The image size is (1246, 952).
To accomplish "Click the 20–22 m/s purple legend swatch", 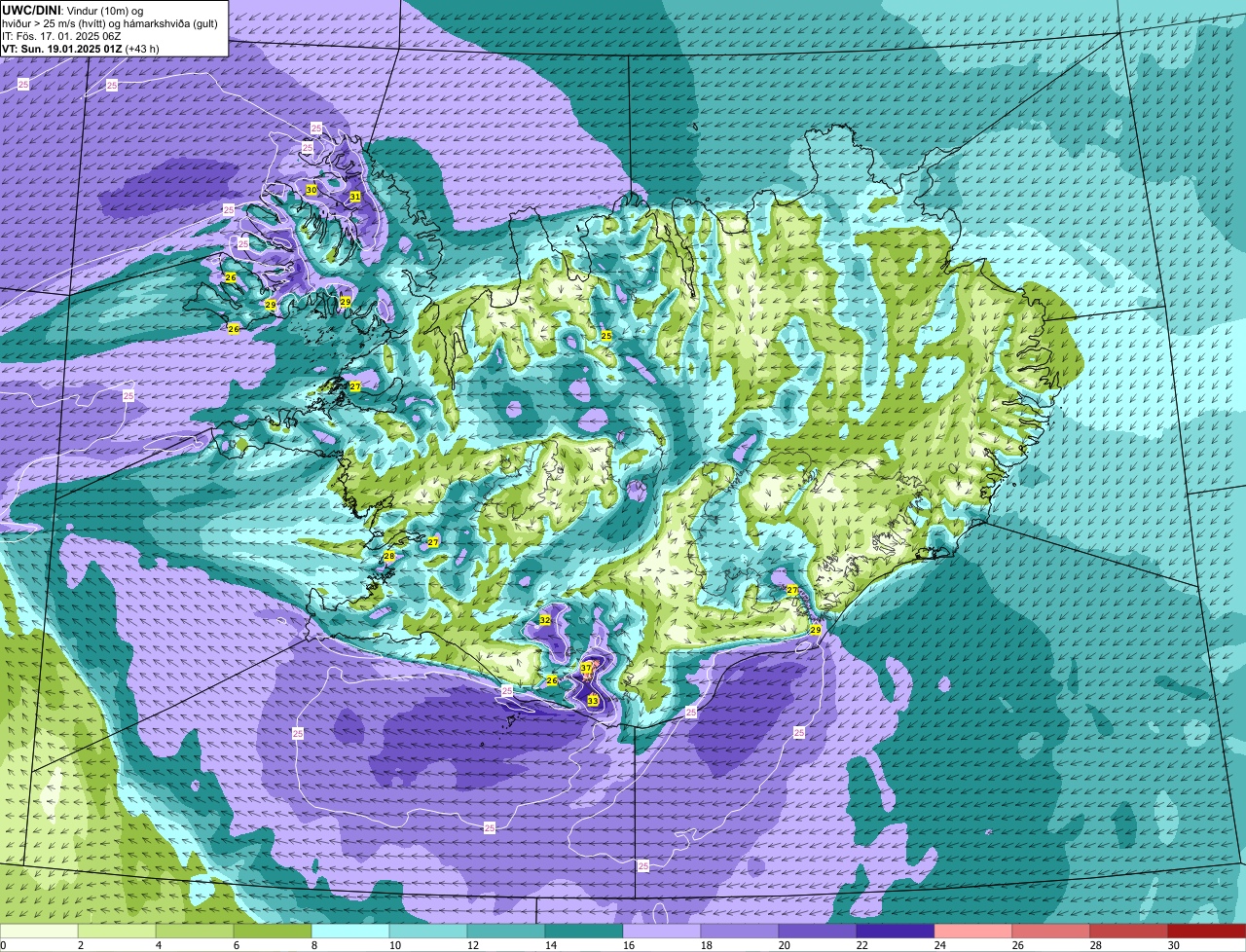I will (818, 931).
